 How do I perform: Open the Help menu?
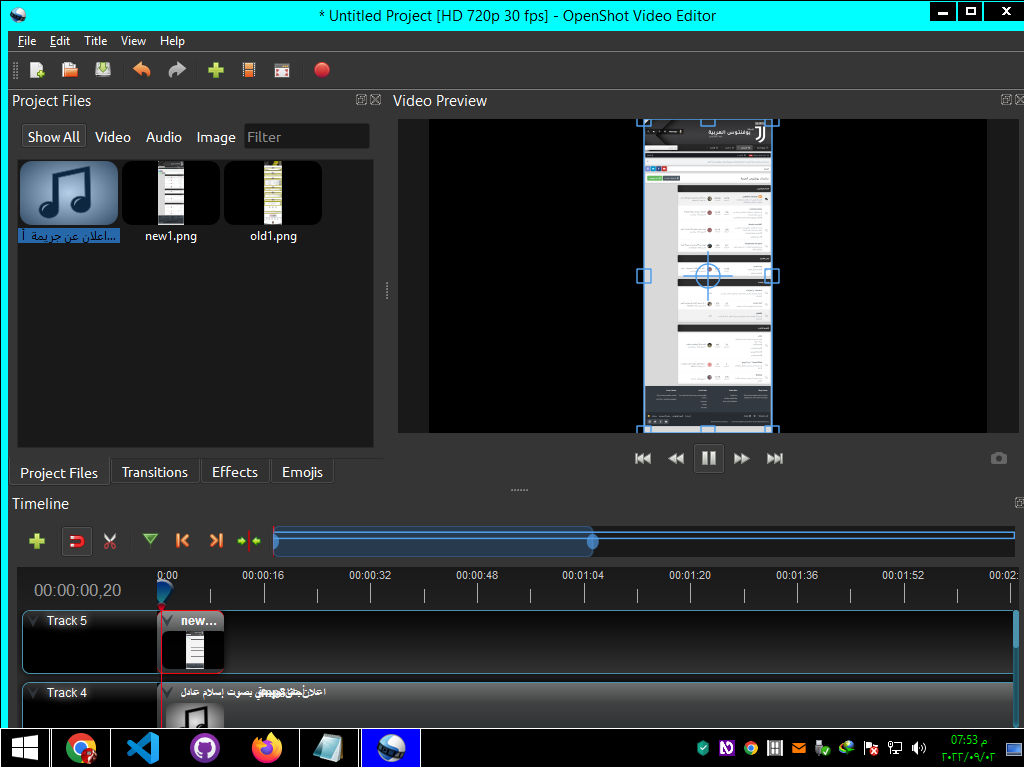[172, 40]
